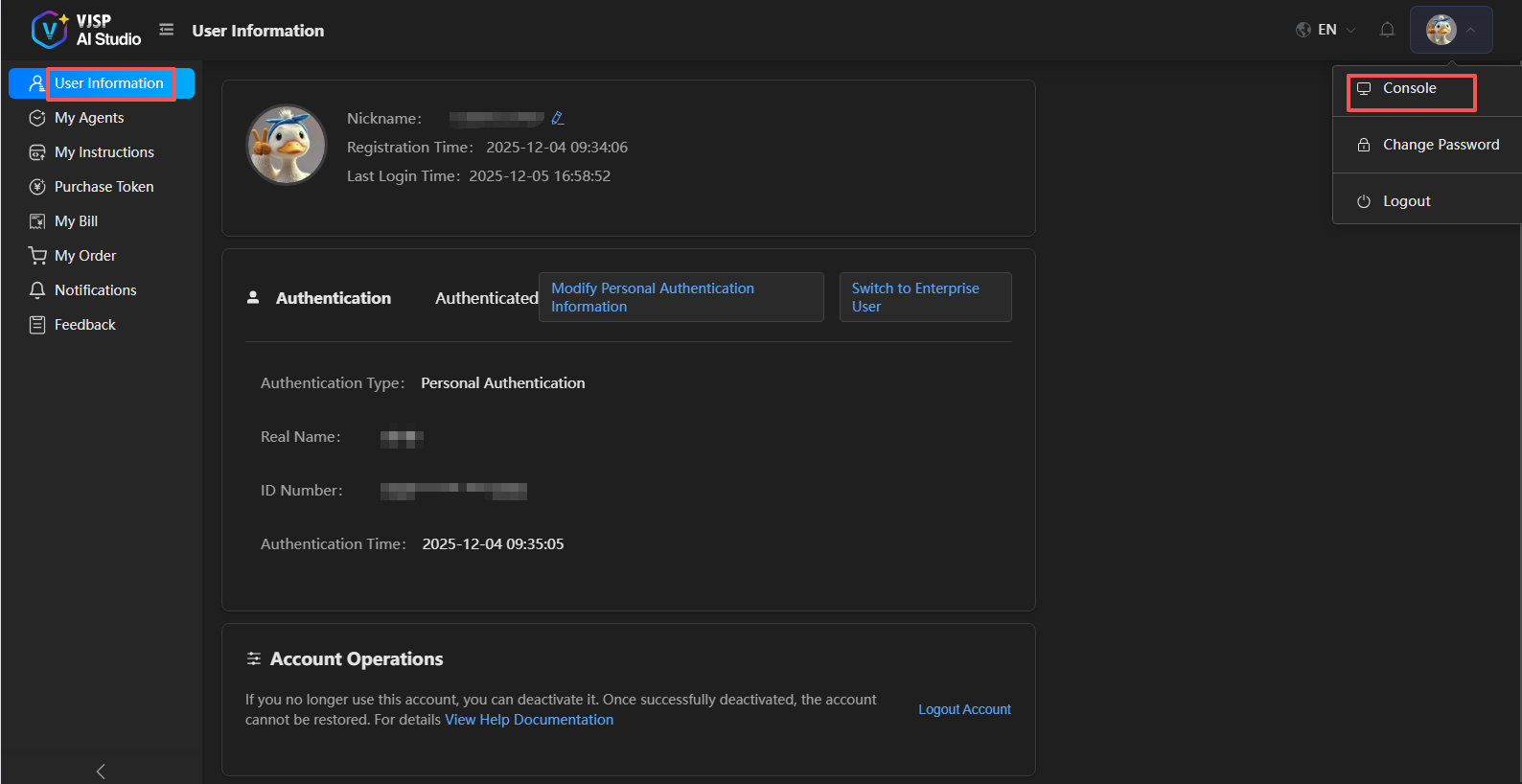Click the page title User Information header
This screenshot has width=1522, height=784.
click(258, 31)
